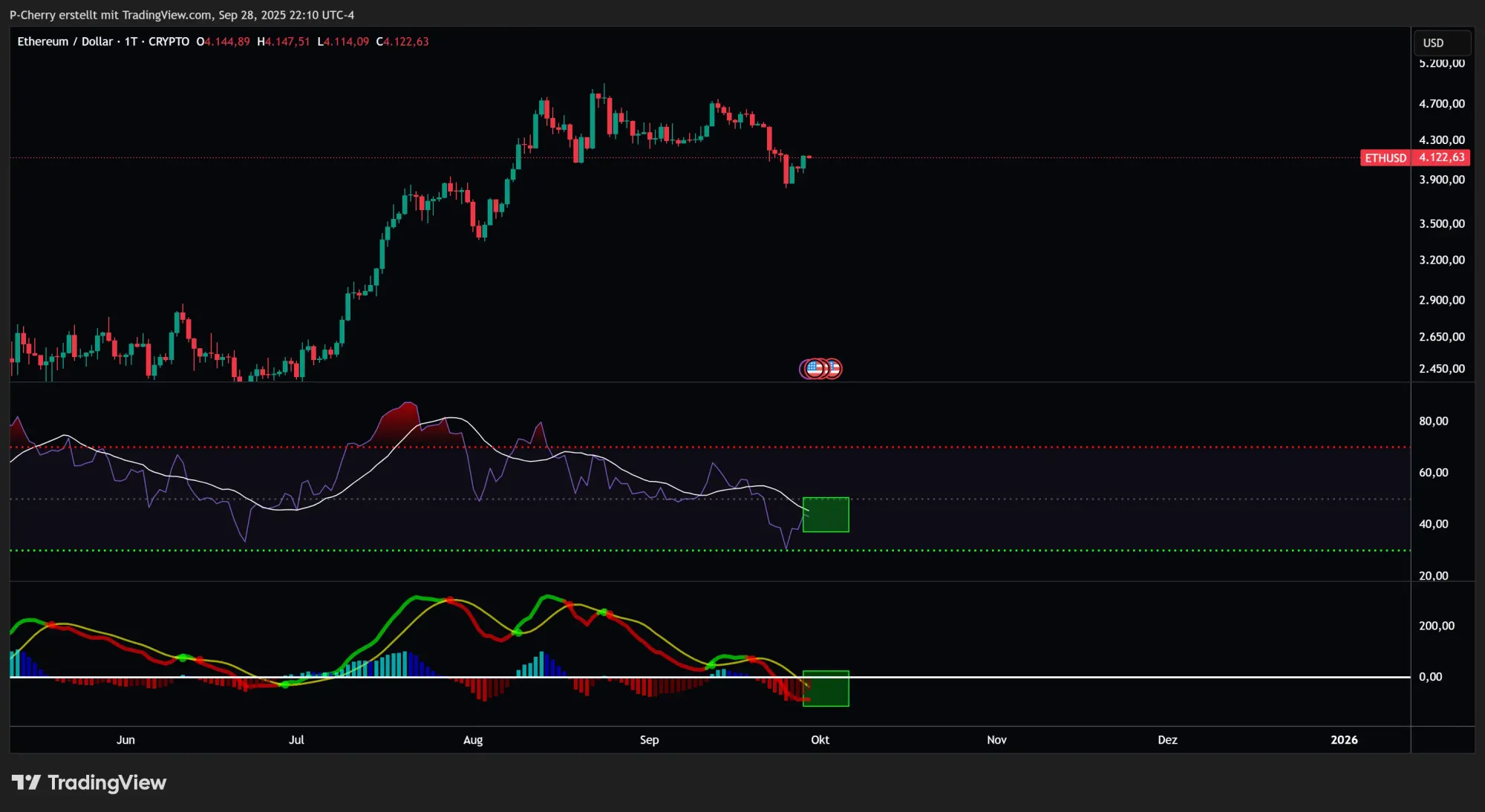Click the Dez label on time axis
This screenshot has width=1485, height=812.
point(1168,740)
